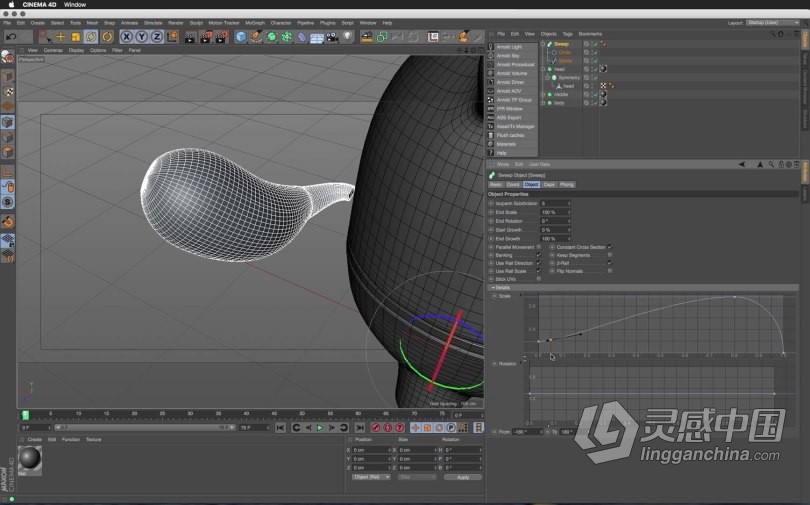Toggle the Banking checkbox
This screenshot has width=810, height=505.
coord(539,255)
